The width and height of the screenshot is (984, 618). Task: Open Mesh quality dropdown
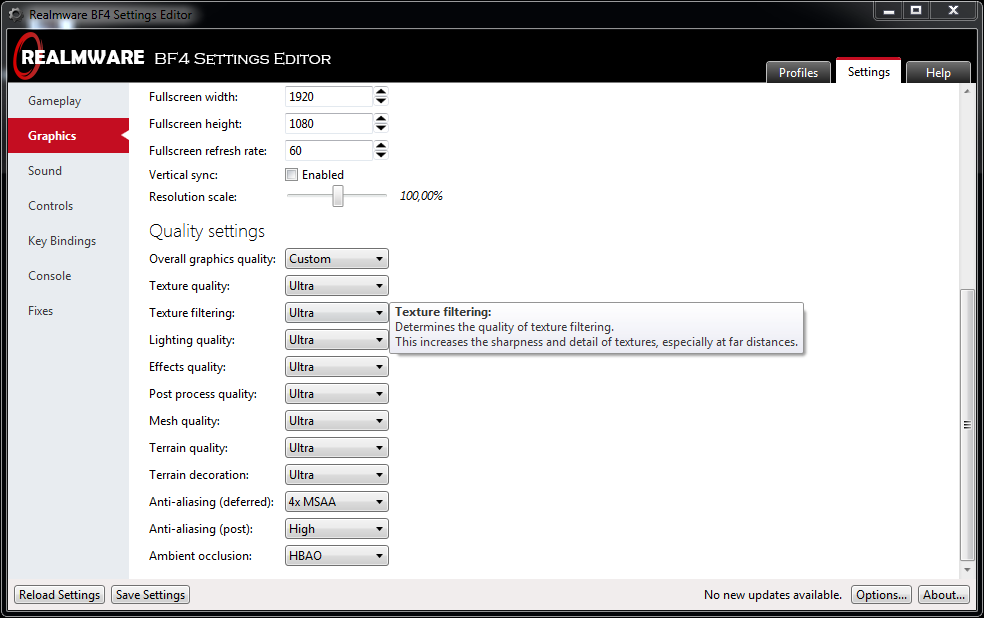[337, 420]
